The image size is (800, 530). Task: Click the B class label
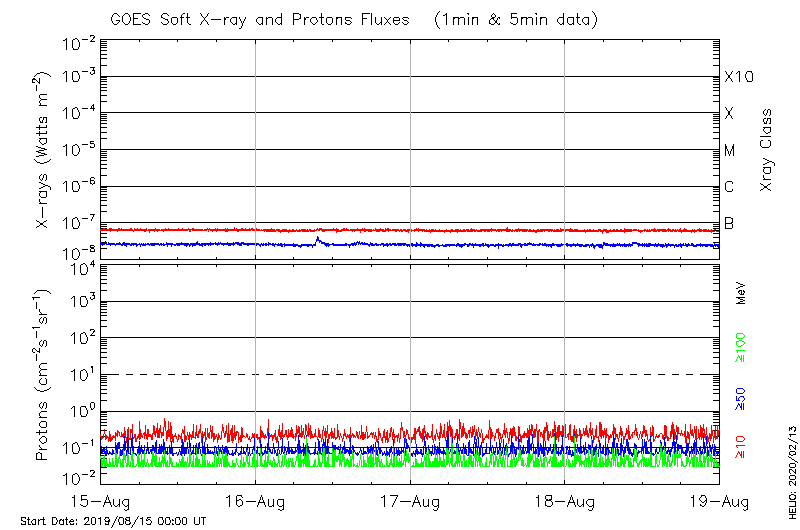coord(730,223)
